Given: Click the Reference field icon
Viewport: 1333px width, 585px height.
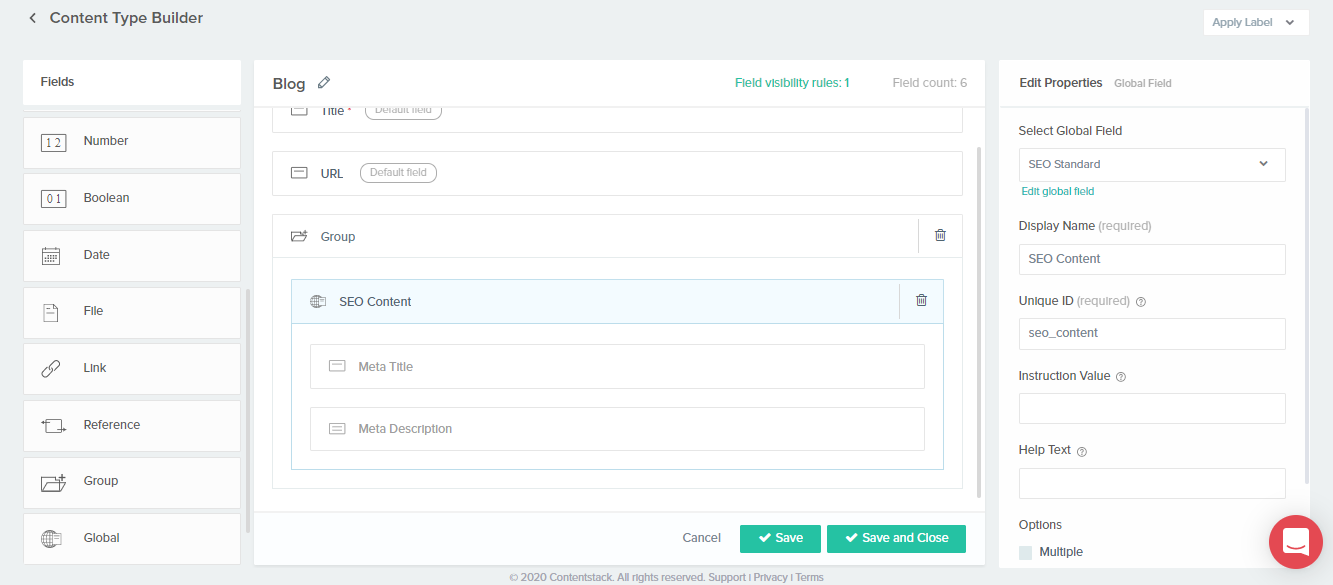Looking at the screenshot, I should tap(53, 425).
